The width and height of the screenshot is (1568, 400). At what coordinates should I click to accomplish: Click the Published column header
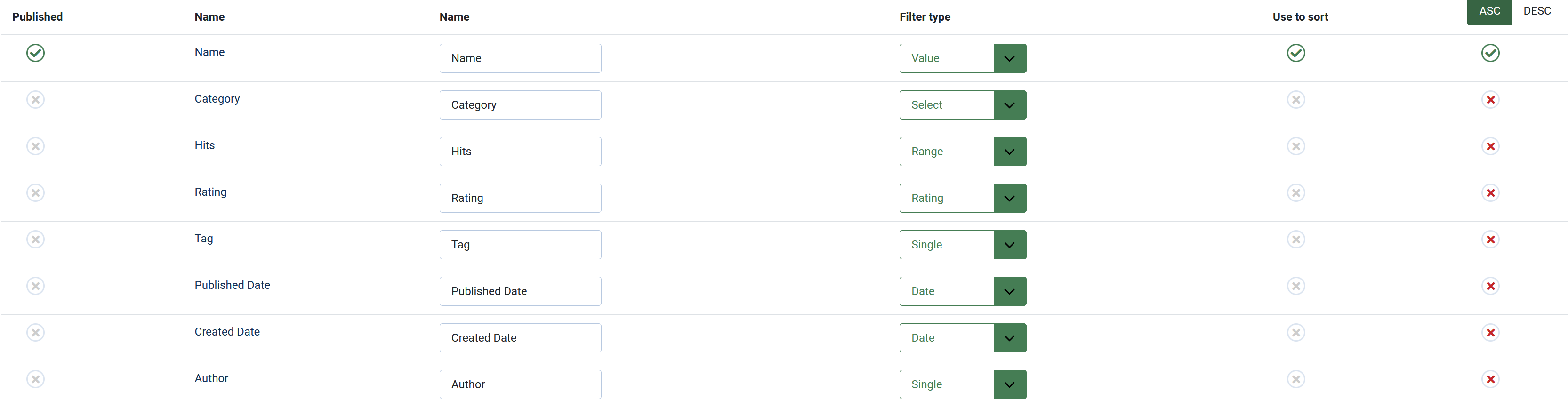click(x=37, y=17)
